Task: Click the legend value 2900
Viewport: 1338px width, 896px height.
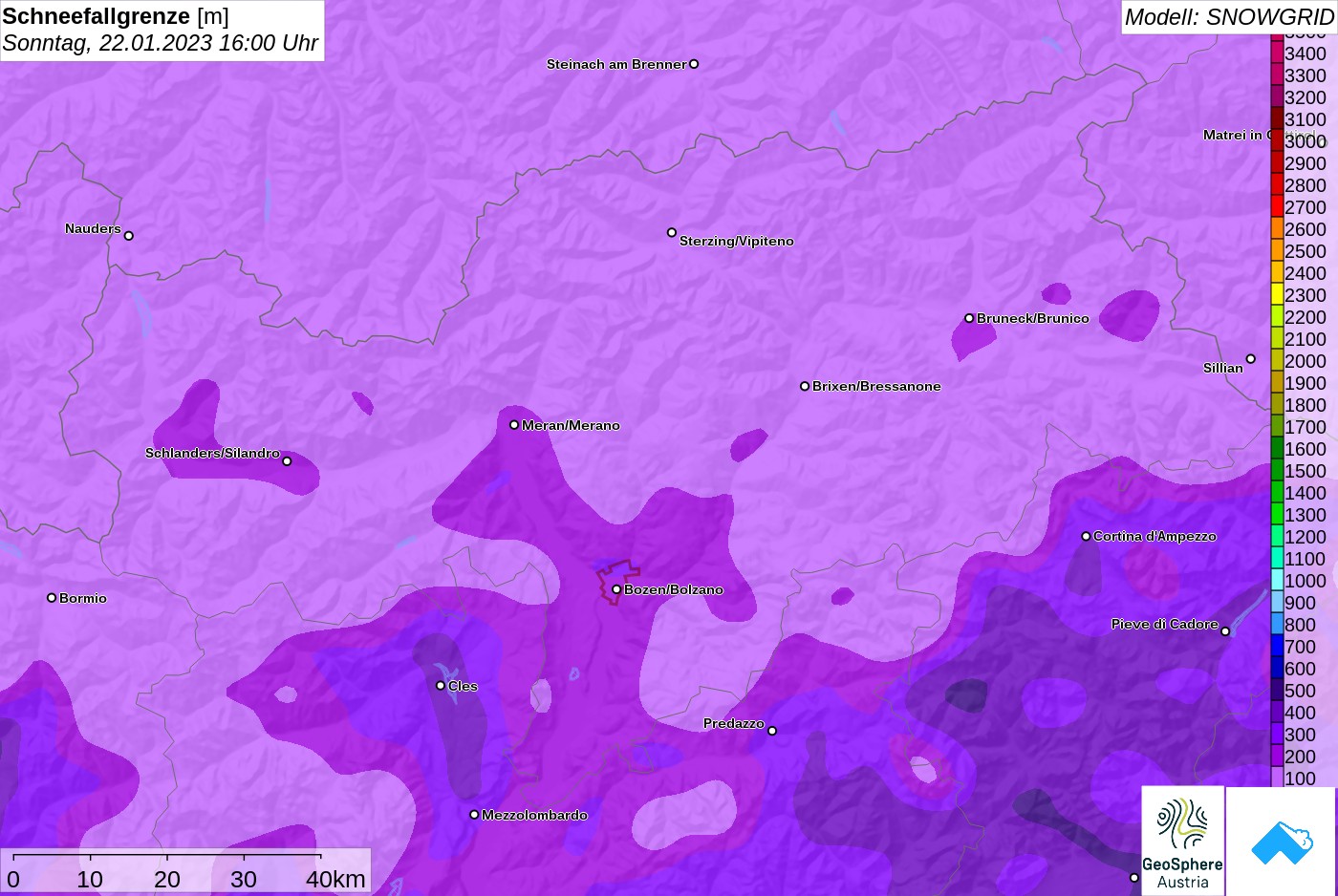Action: (1306, 163)
